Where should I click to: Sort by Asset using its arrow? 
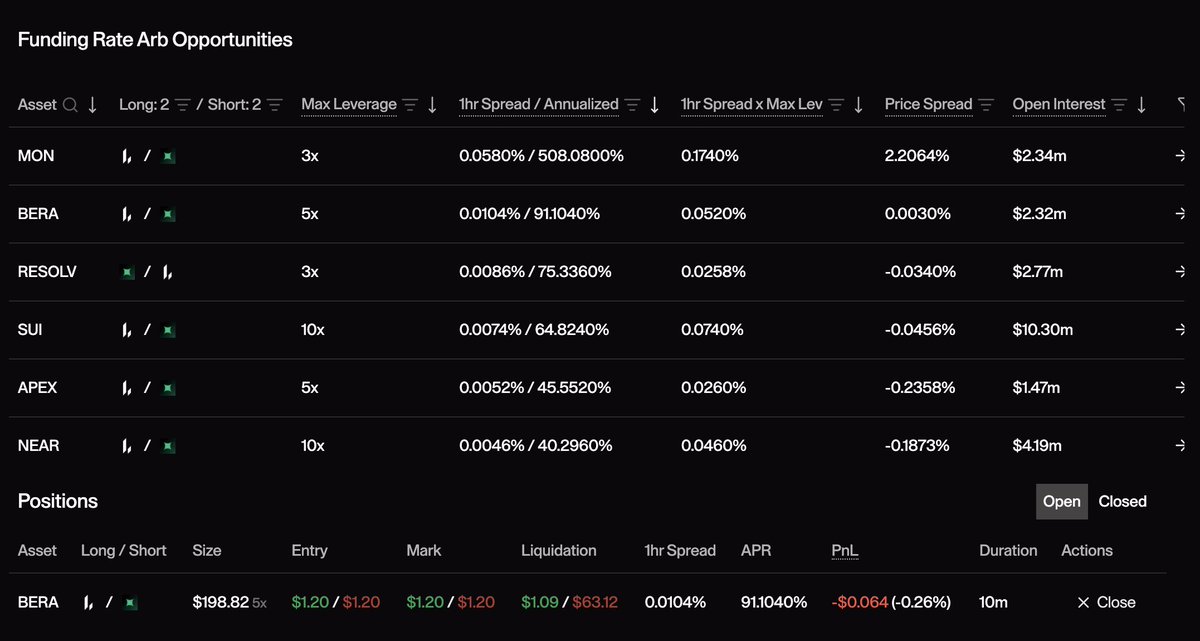pos(93,105)
